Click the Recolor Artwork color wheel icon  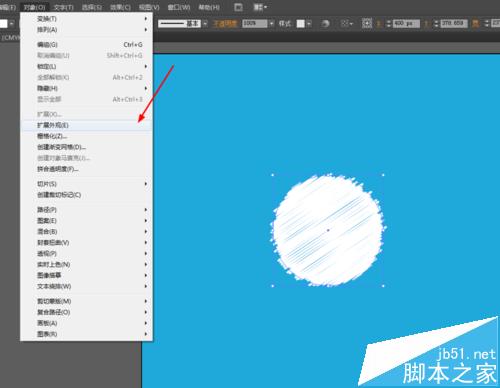pos(325,24)
